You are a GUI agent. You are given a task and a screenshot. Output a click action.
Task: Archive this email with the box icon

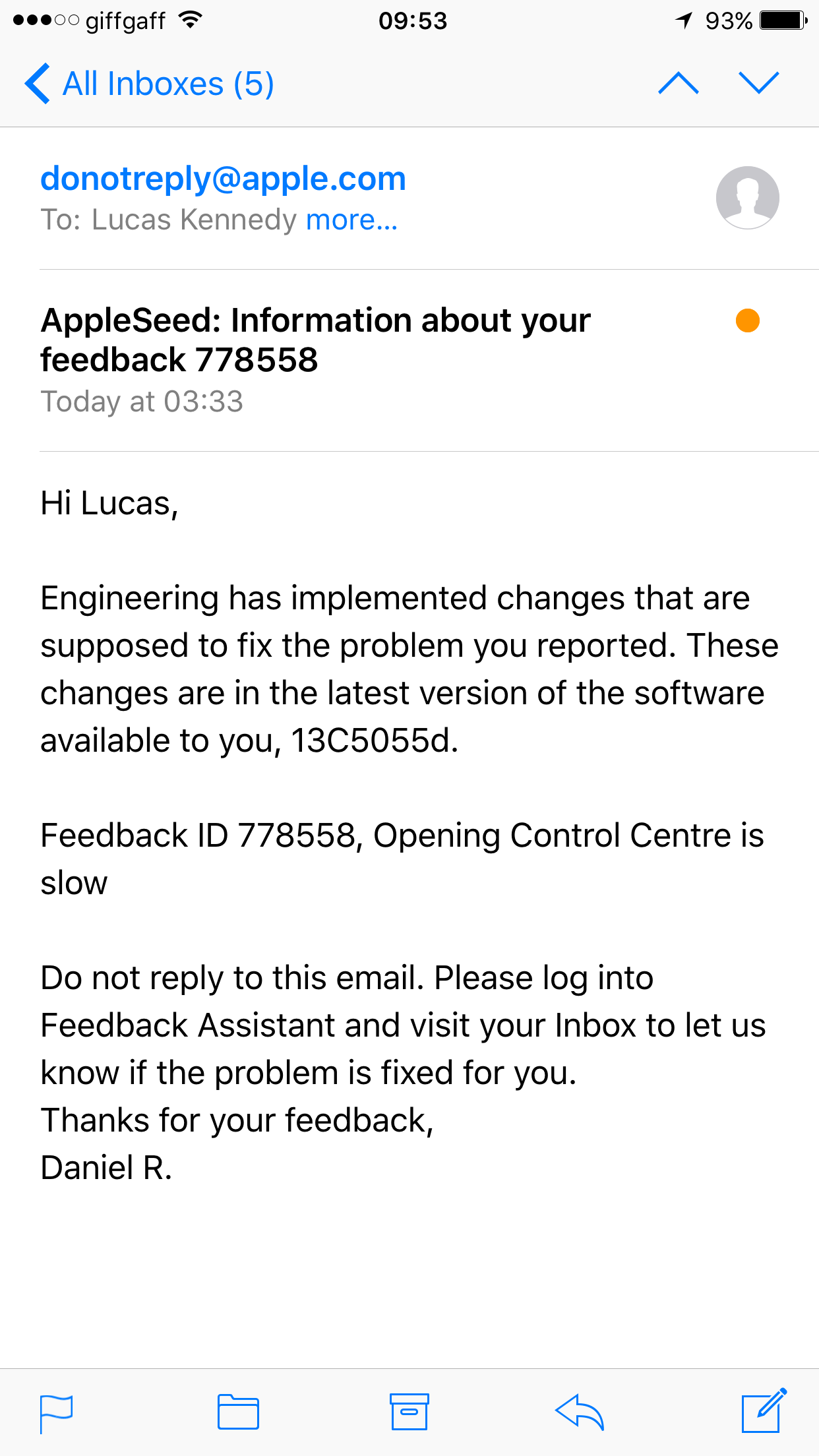409,1412
